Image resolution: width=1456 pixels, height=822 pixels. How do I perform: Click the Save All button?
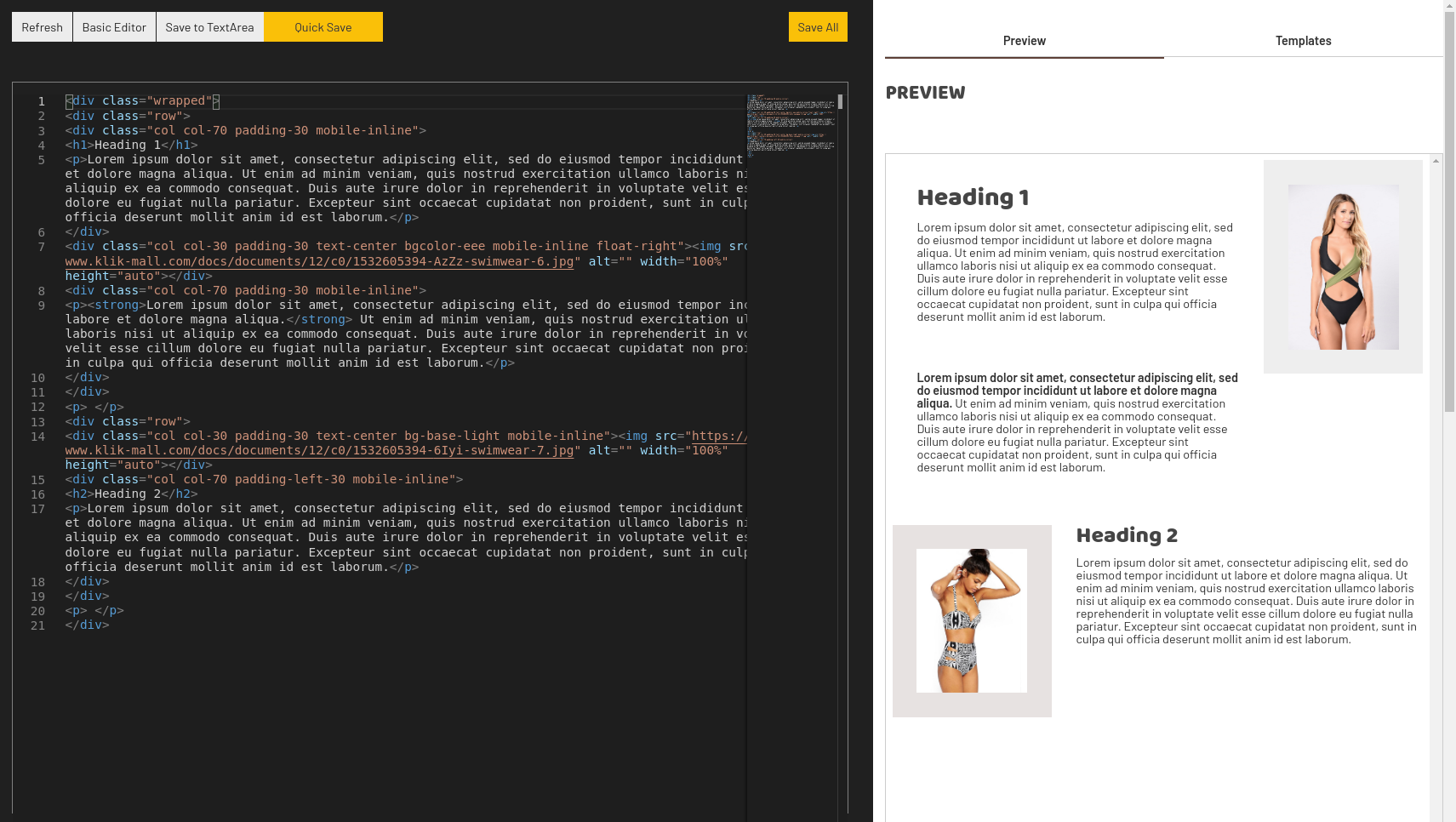pos(818,27)
